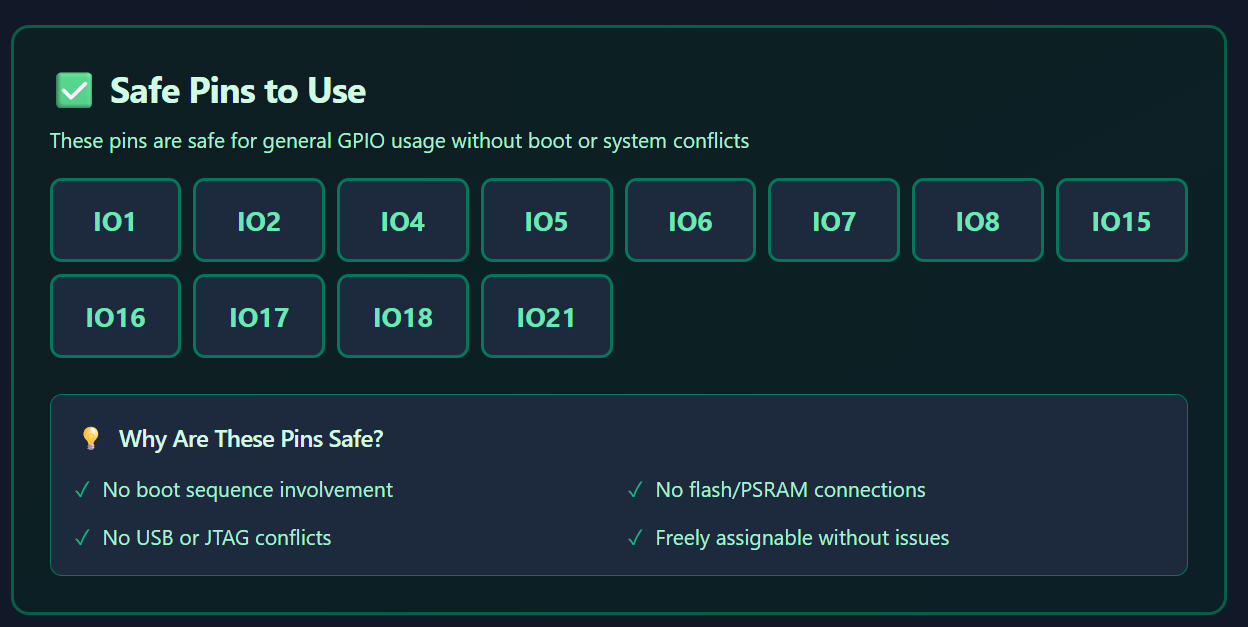The image size is (1248, 627).
Task: Click the IO5 pin tile
Action: [546, 220]
